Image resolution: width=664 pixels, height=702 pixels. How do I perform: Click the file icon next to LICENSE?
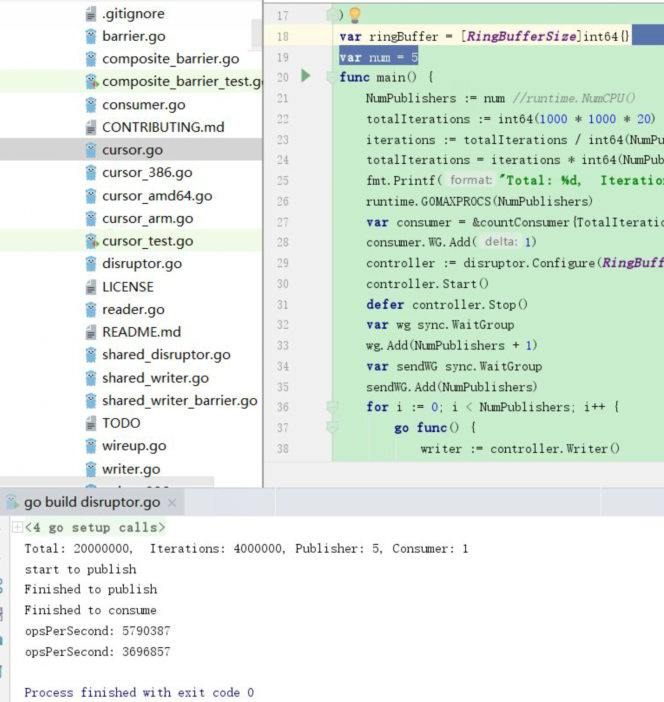click(x=91, y=287)
